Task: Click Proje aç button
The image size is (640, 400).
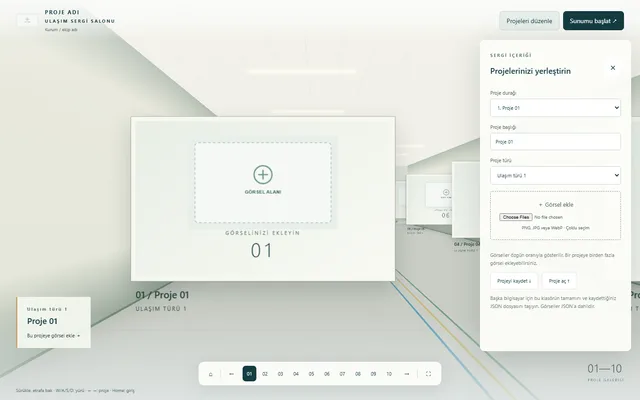Action: [x=559, y=281]
